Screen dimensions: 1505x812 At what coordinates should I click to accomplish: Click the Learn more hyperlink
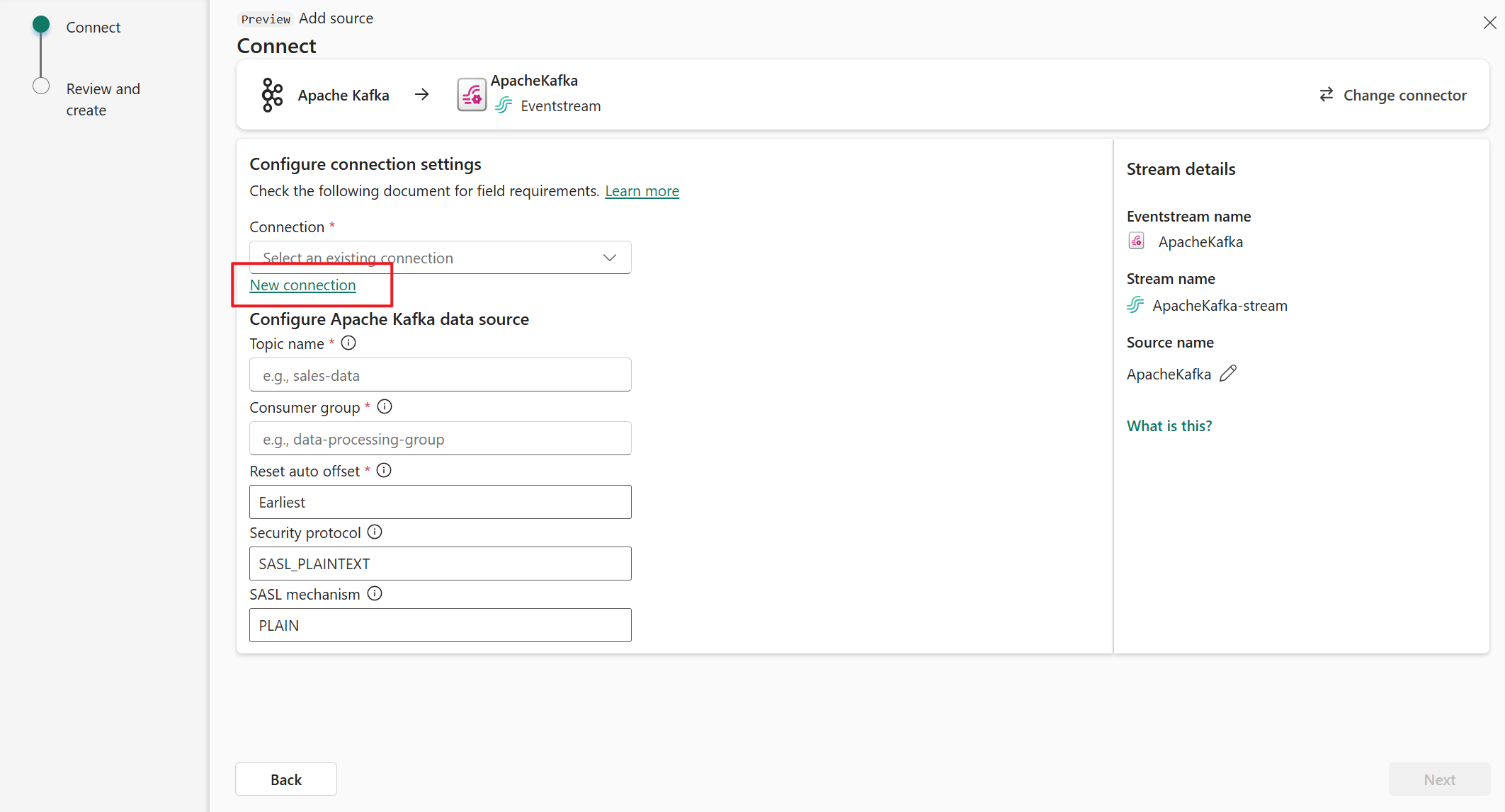(642, 190)
